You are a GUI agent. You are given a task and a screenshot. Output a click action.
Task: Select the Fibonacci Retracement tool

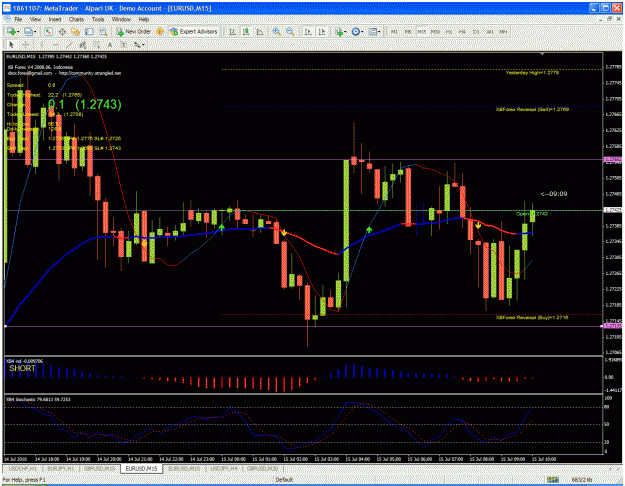point(96,45)
